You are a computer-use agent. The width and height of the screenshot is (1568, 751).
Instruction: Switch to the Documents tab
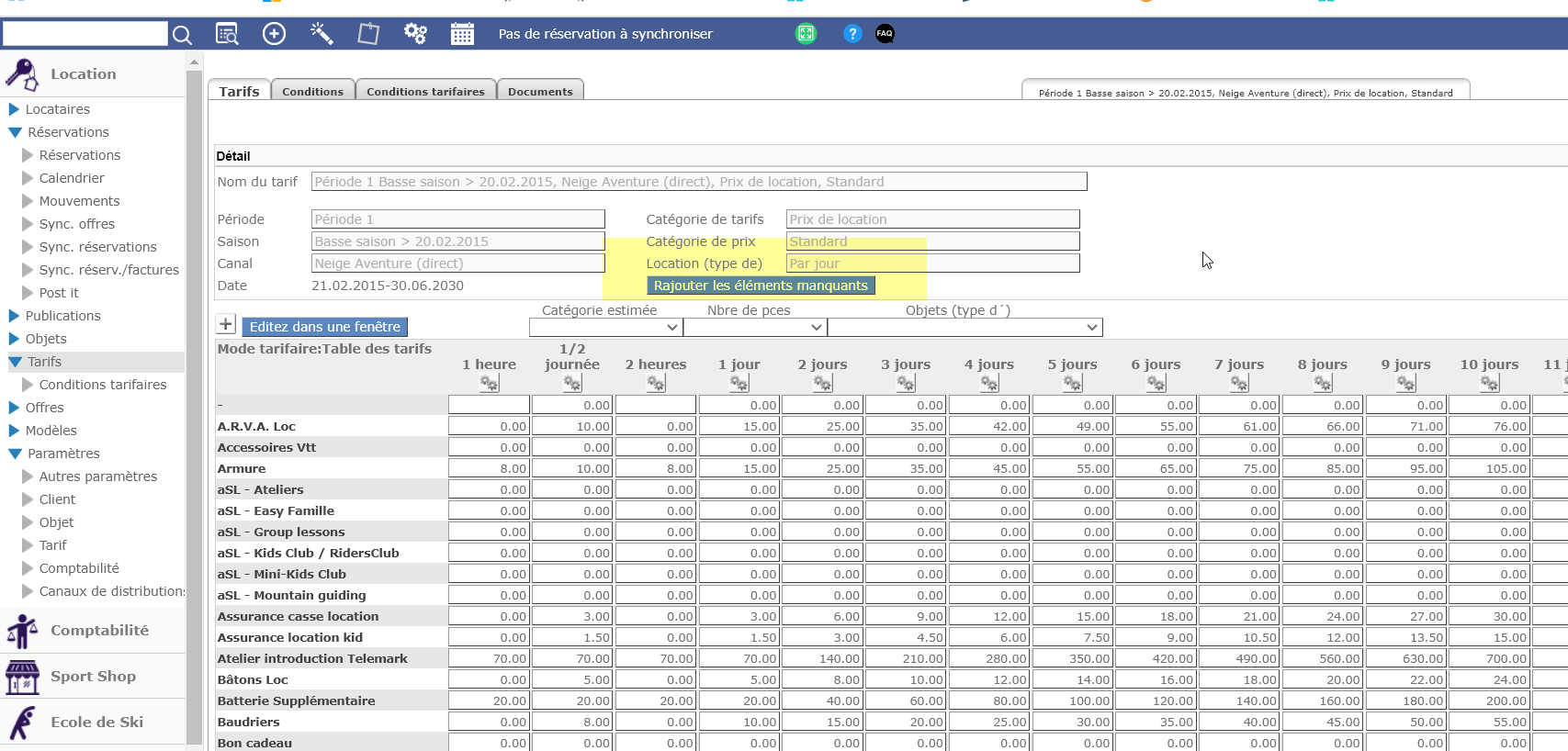(540, 91)
